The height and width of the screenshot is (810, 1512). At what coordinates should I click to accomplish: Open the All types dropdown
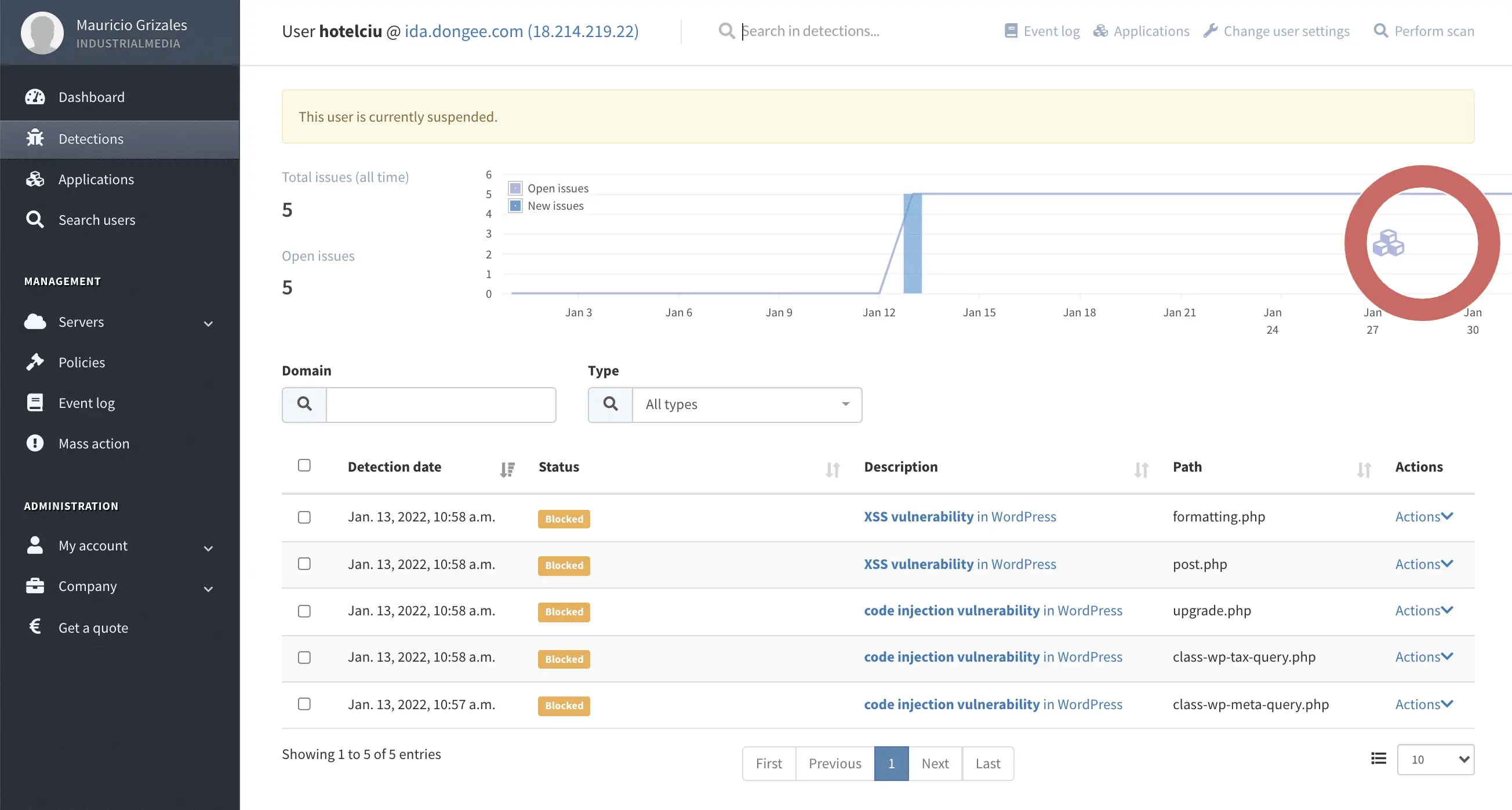click(747, 404)
